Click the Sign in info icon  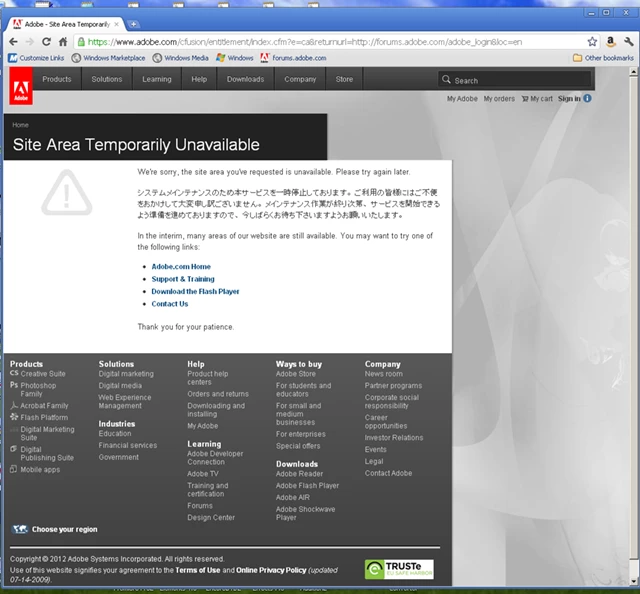tap(587, 98)
